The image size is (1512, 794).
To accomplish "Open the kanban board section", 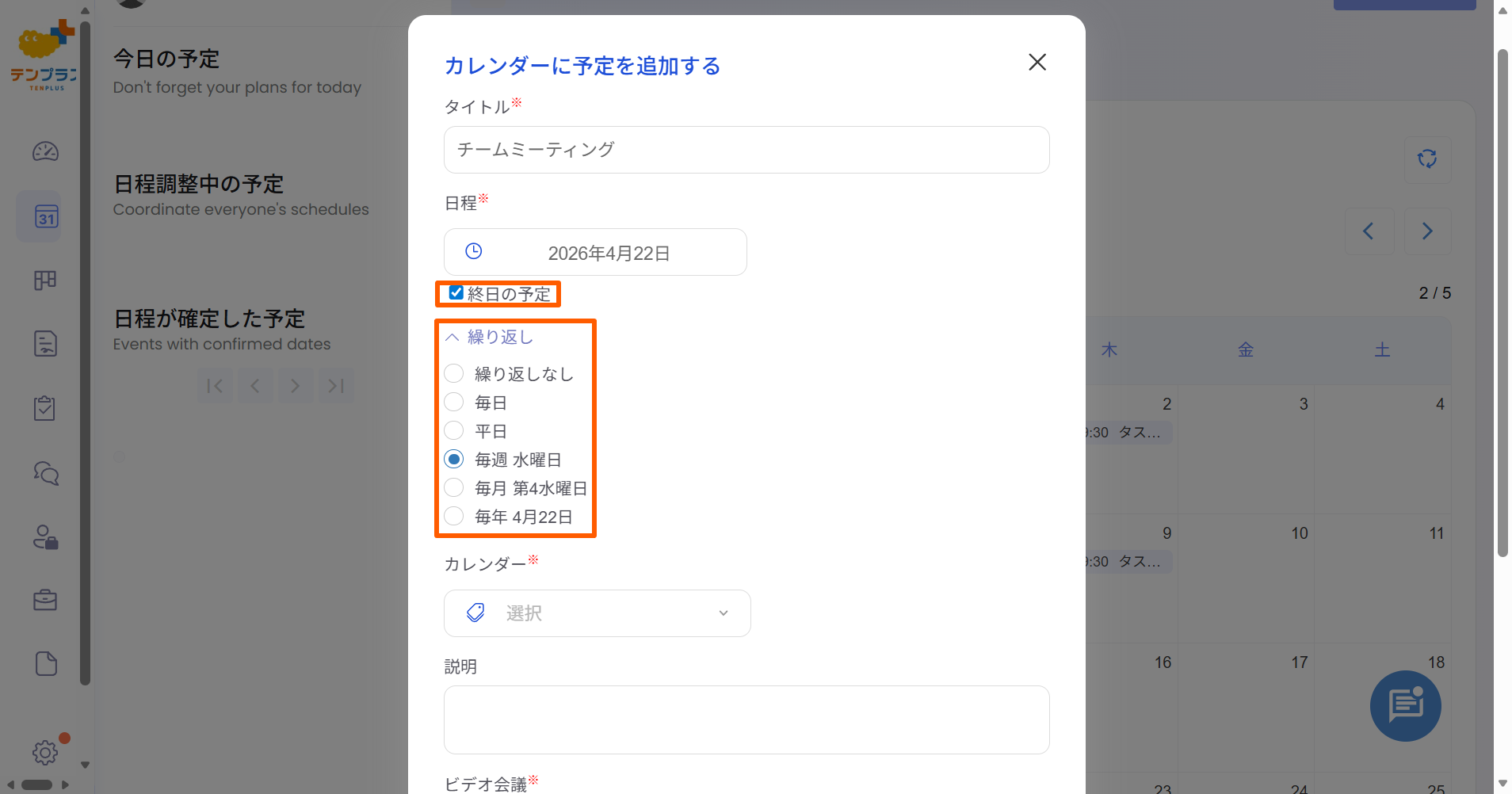I will (45, 280).
